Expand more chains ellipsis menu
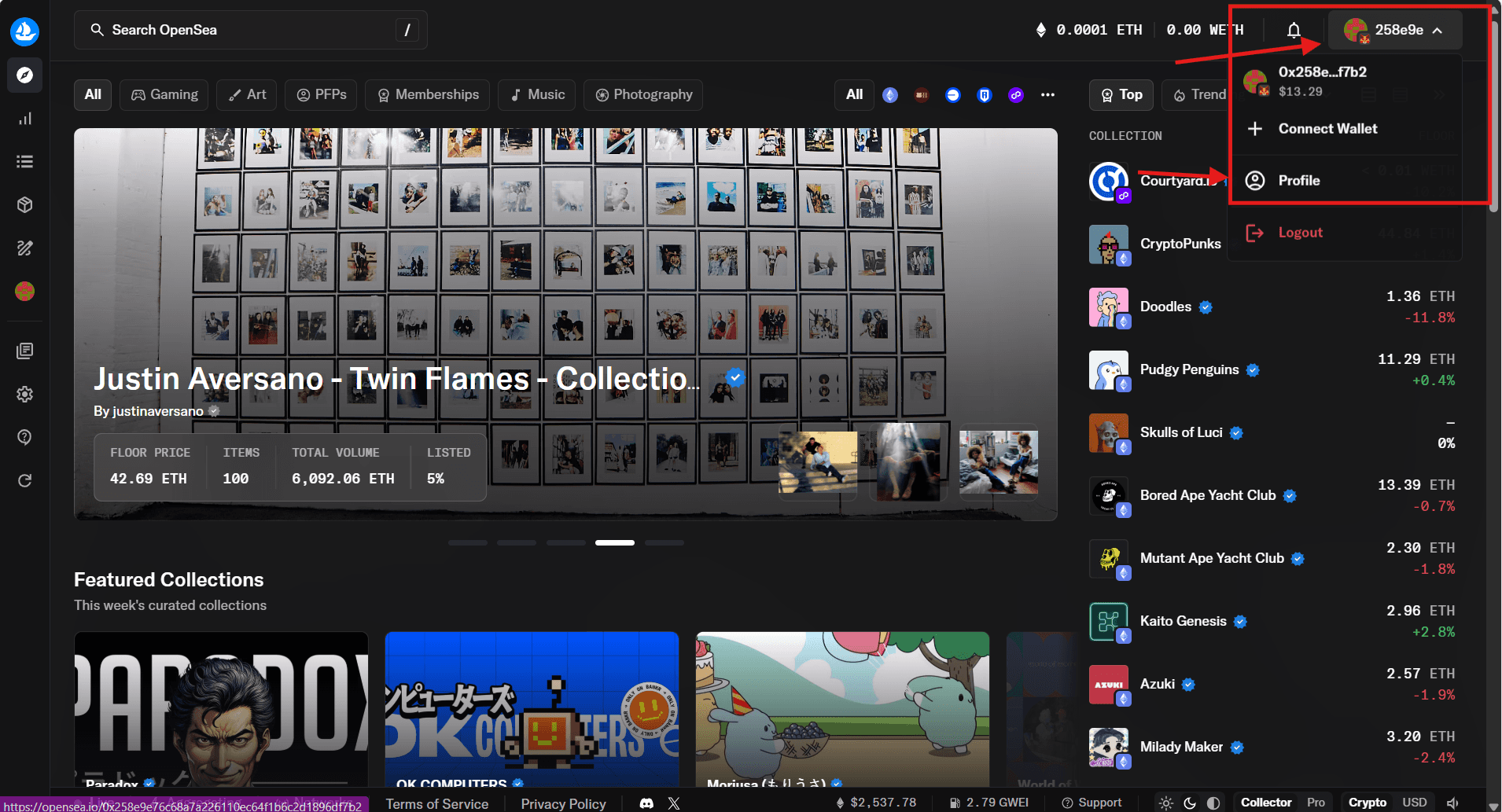Image resolution: width=1502 pixels, height=812 pixels. [1047, 95]
